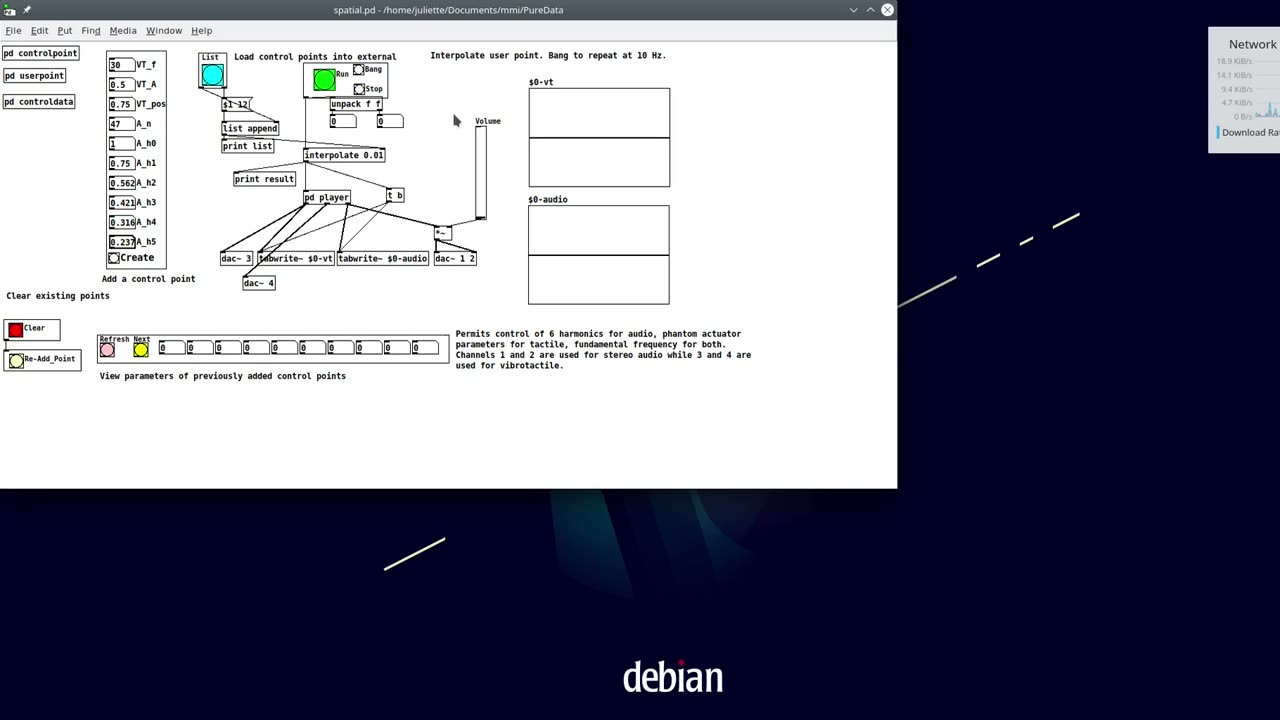Click the Re-Add_Point yellow bang
This screenshot has width=1280, height=720.
coord(16,360)
